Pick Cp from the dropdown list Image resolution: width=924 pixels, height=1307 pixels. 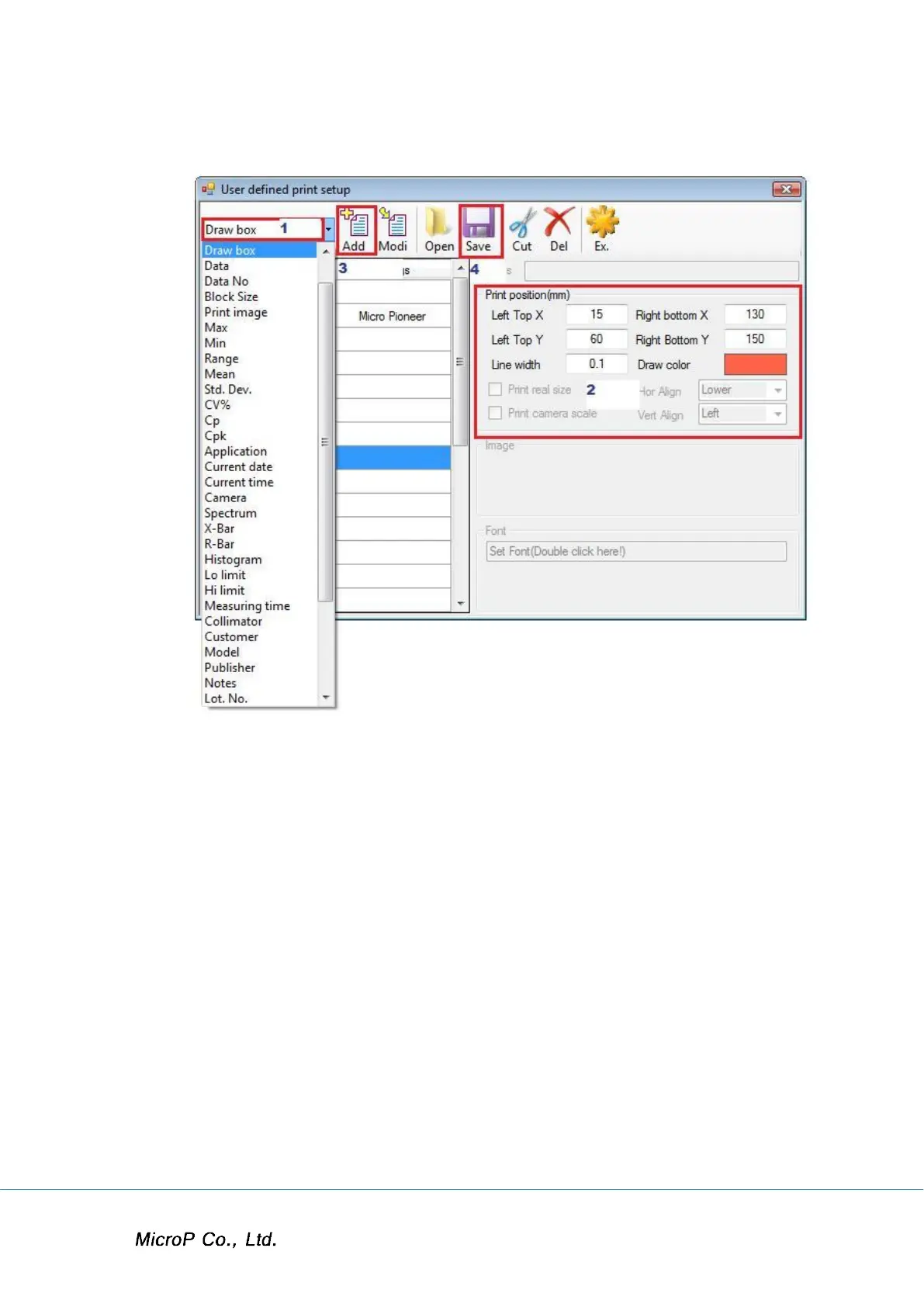pos(259,420)
